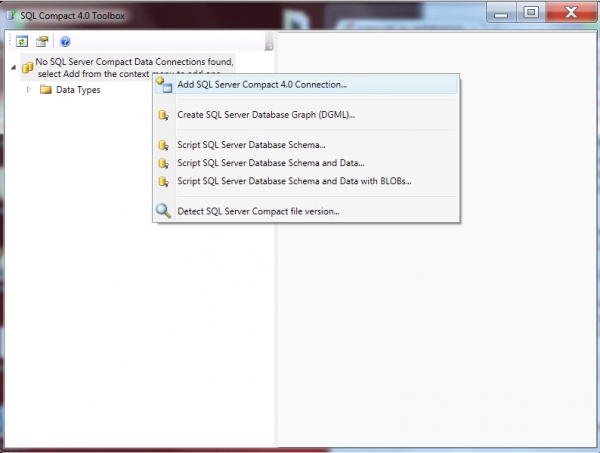600x453 pixels.
Task: Click the database icon beside the No Connections node
Action: 27,67
